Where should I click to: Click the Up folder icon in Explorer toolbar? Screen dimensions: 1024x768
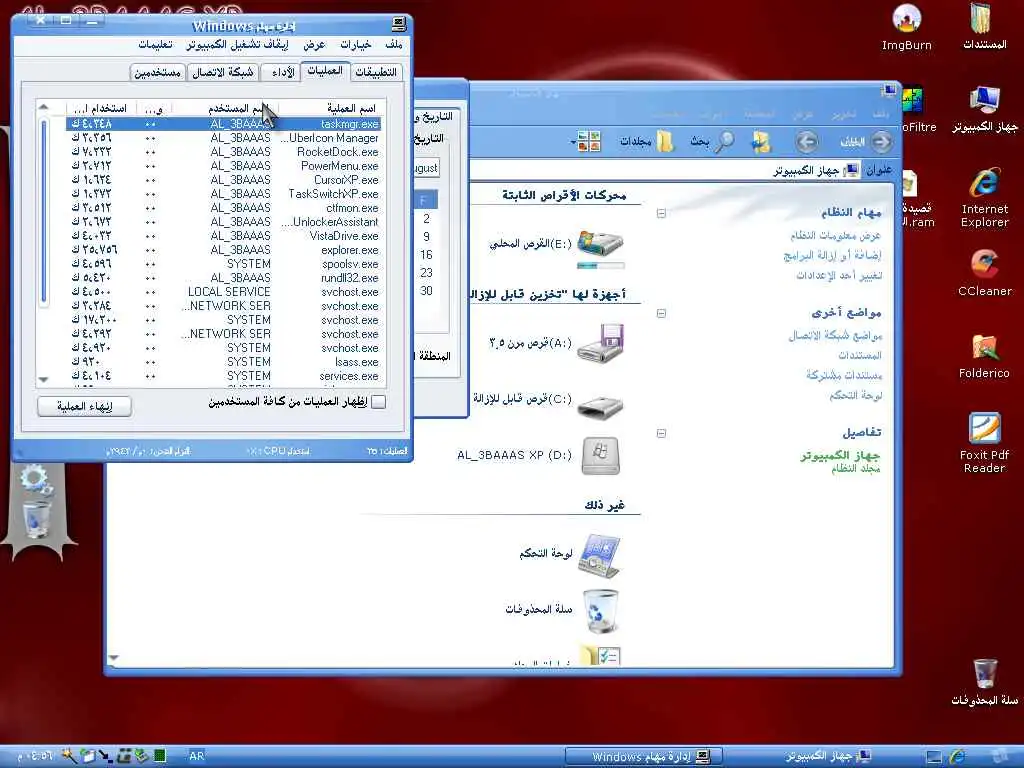click(760, 141)
